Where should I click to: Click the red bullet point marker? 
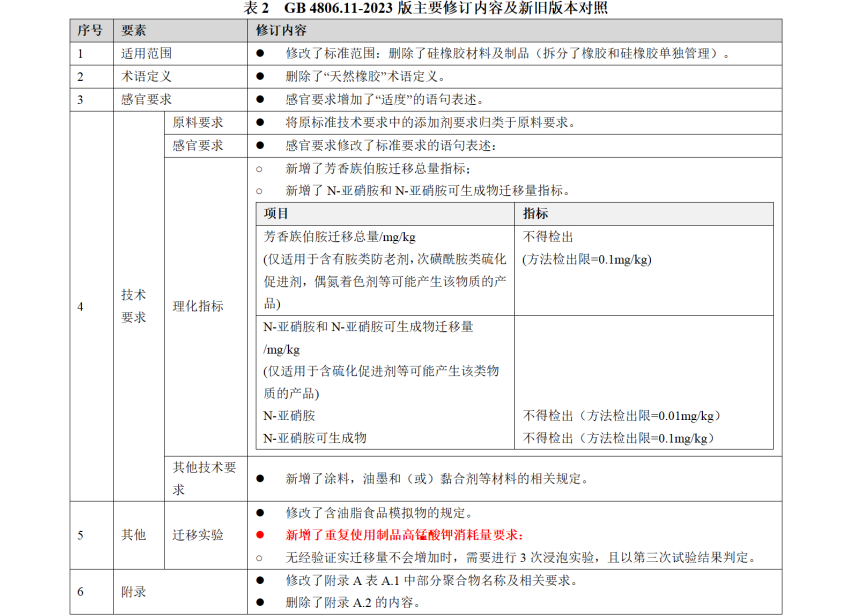click(x=259, y=535)
